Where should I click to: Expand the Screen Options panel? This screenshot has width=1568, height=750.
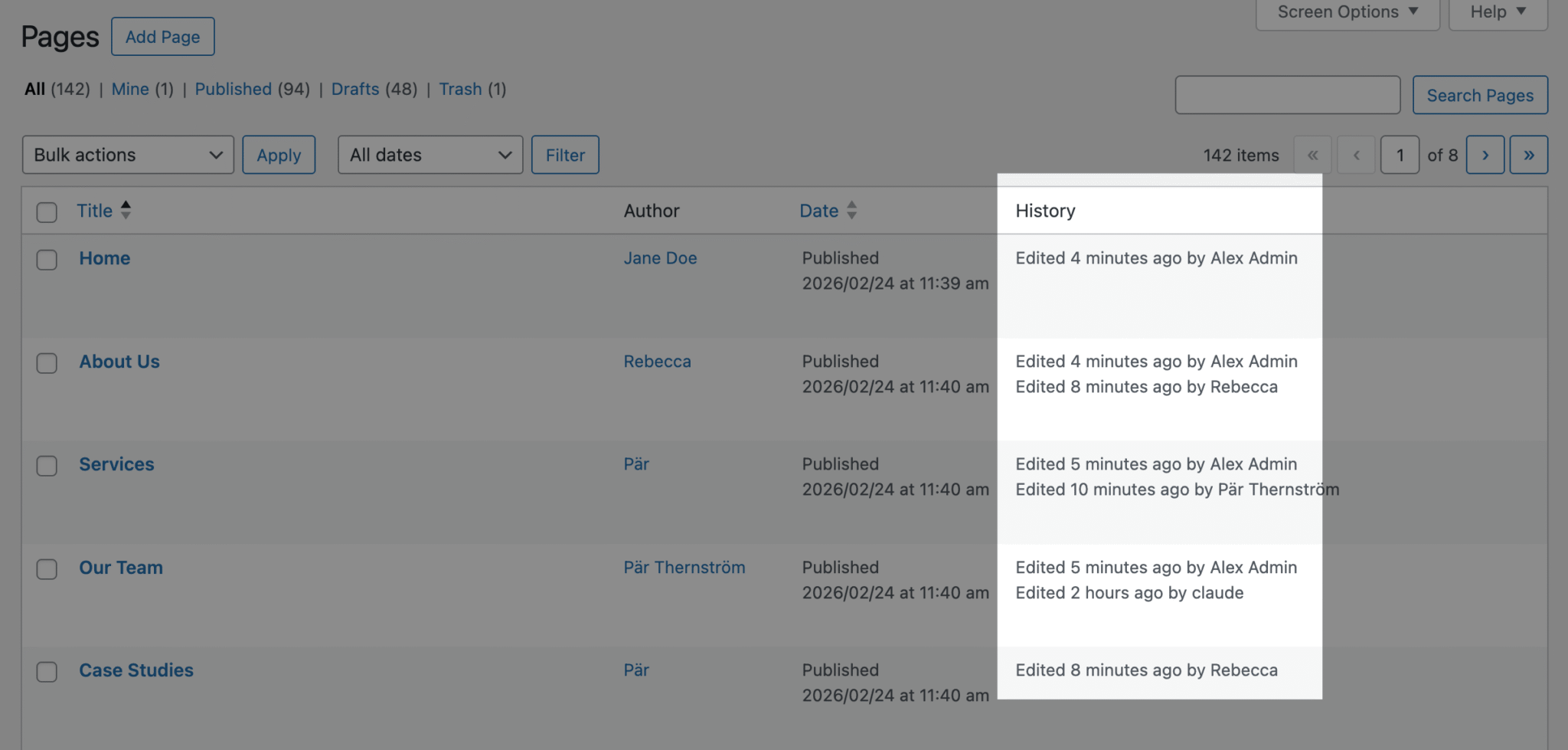tap(1347, 12)
